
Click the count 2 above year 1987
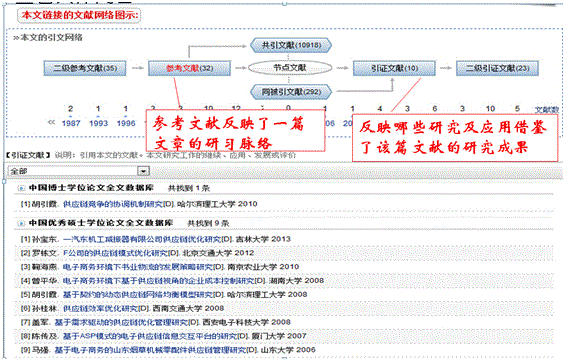71,109
